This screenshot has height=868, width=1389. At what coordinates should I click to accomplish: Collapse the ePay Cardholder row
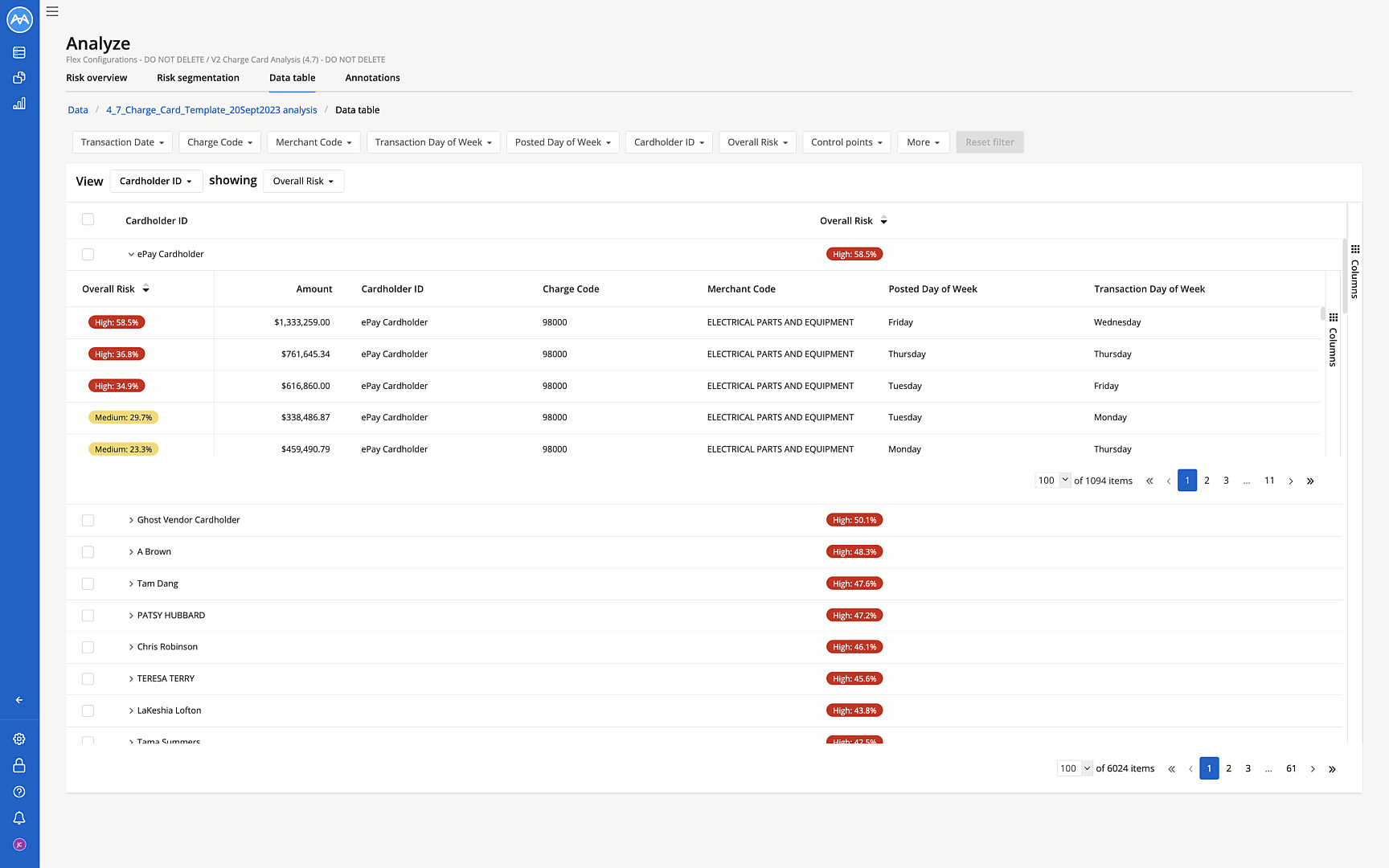[x=131, y=254]
